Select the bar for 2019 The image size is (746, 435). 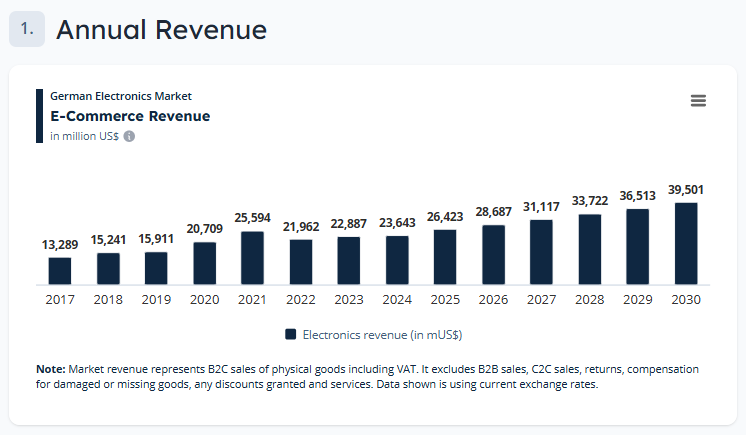[x=156, y=268]
